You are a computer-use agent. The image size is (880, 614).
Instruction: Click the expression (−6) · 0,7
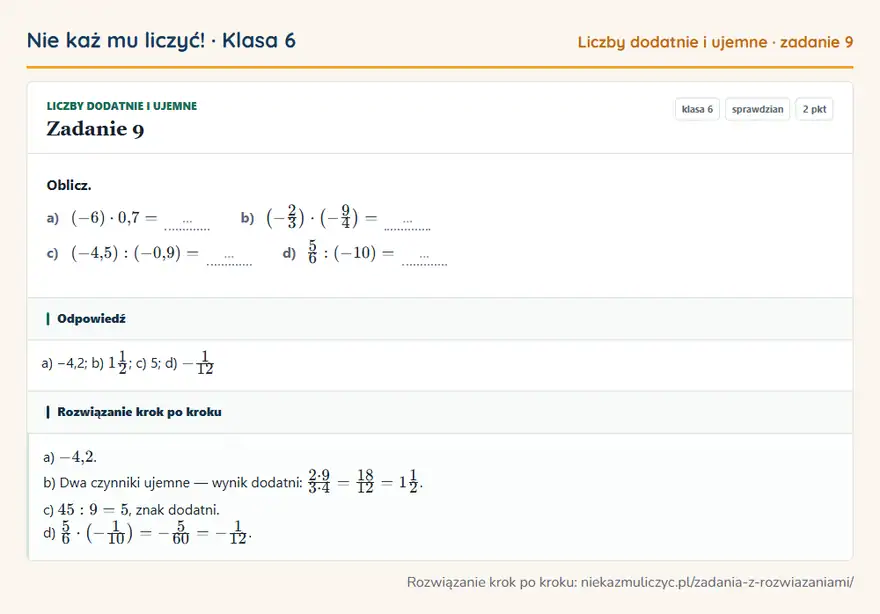pos(106,218)
